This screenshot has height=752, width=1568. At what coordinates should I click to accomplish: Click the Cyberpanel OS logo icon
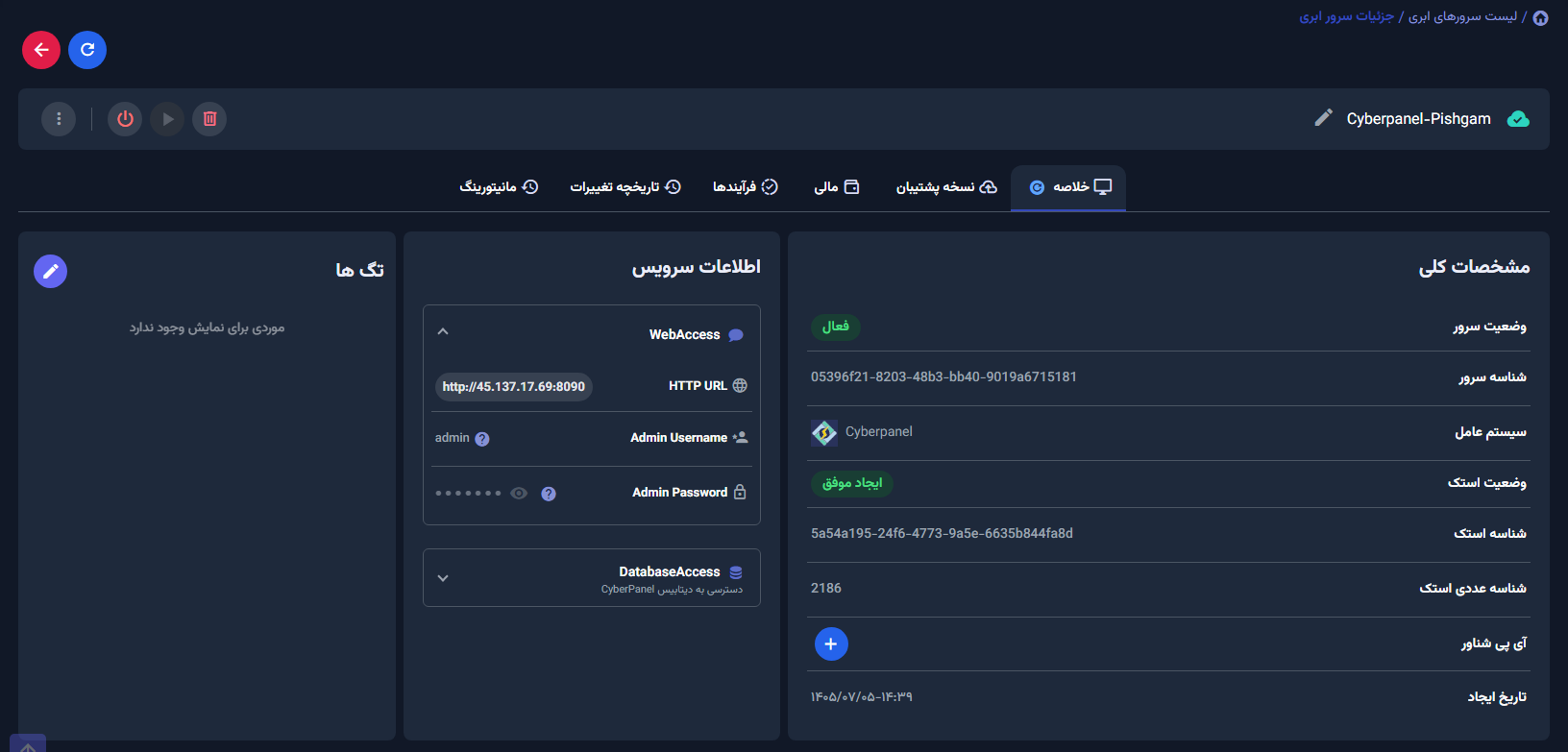point(824,433)
